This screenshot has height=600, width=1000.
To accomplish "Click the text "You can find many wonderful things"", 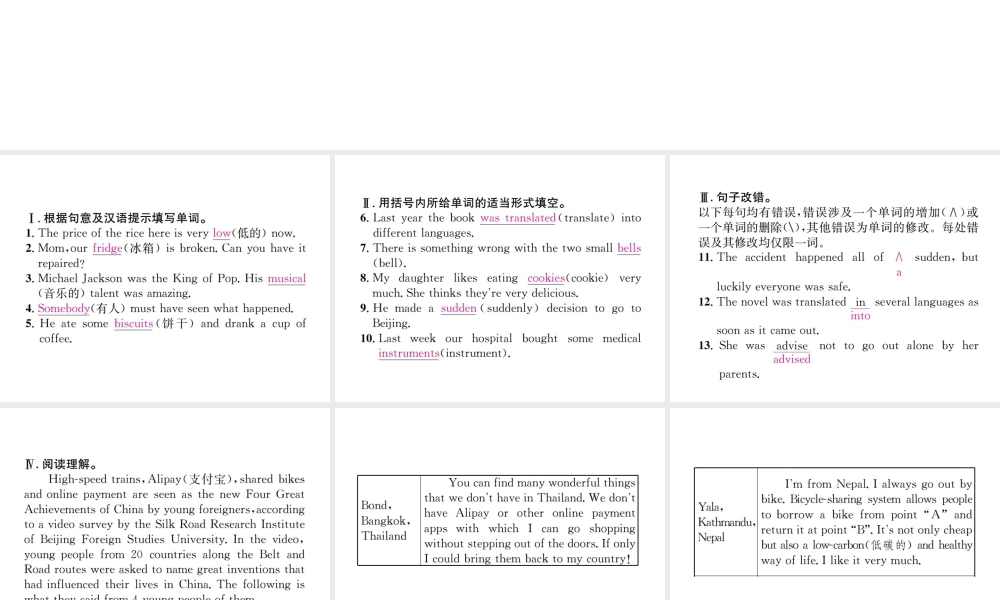I will coord(541,483).
